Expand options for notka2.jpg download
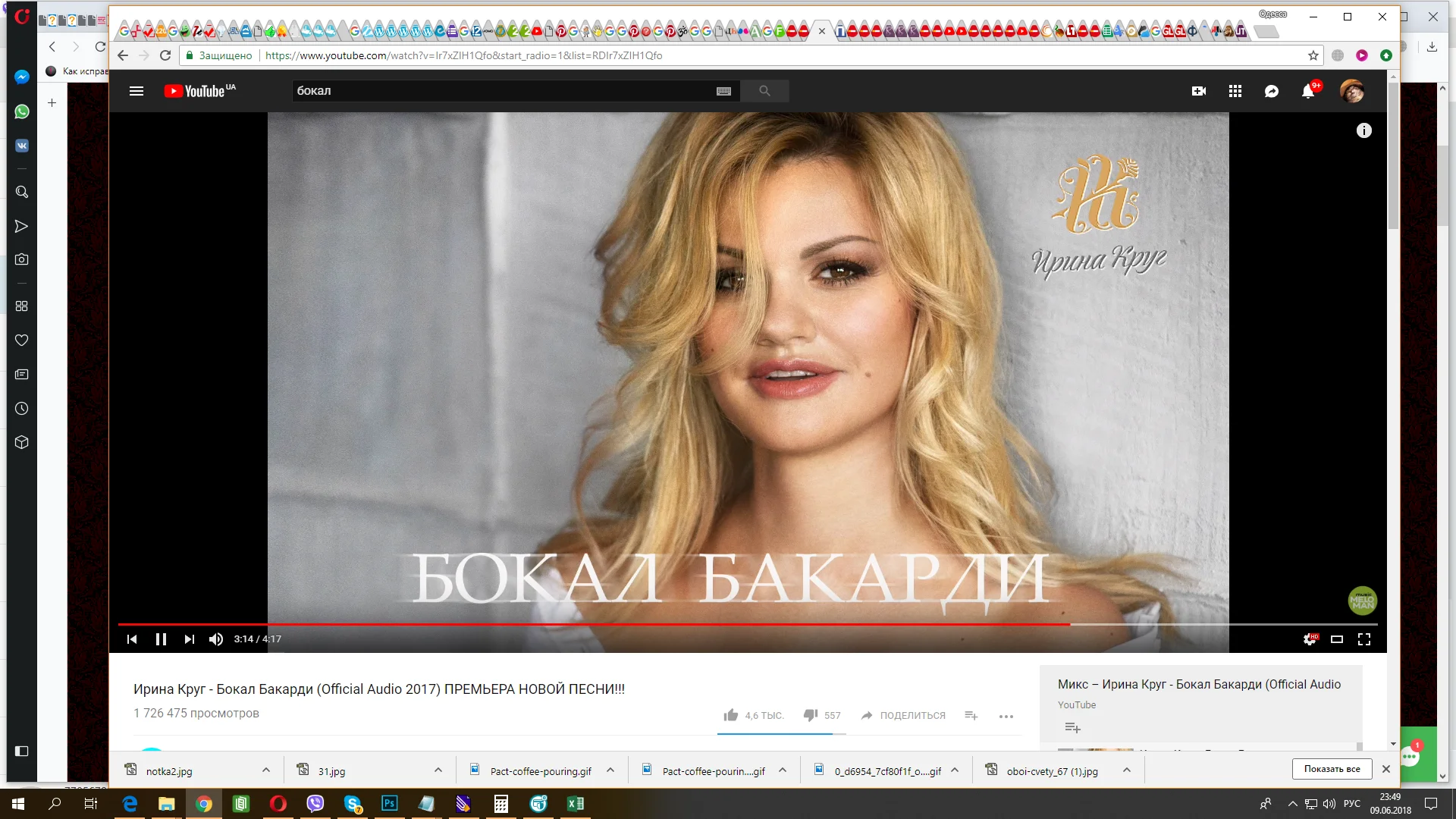 266,770
